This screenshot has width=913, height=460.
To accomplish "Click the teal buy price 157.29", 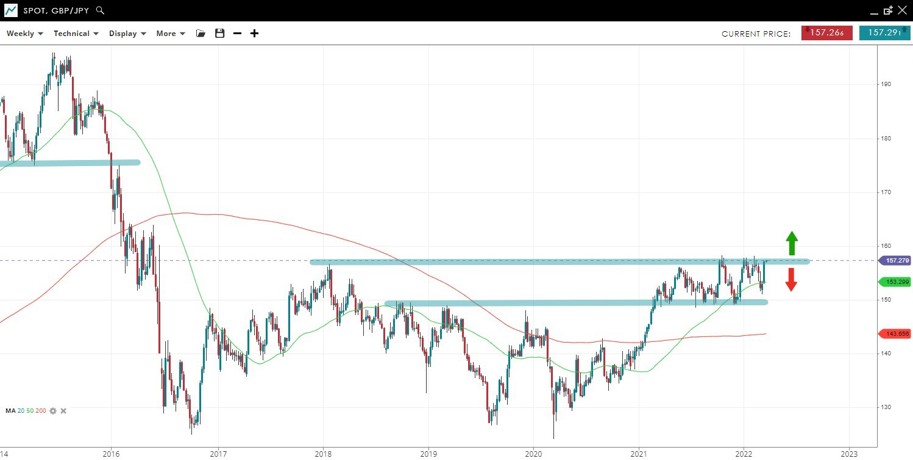I will click(x=884, y=33).
